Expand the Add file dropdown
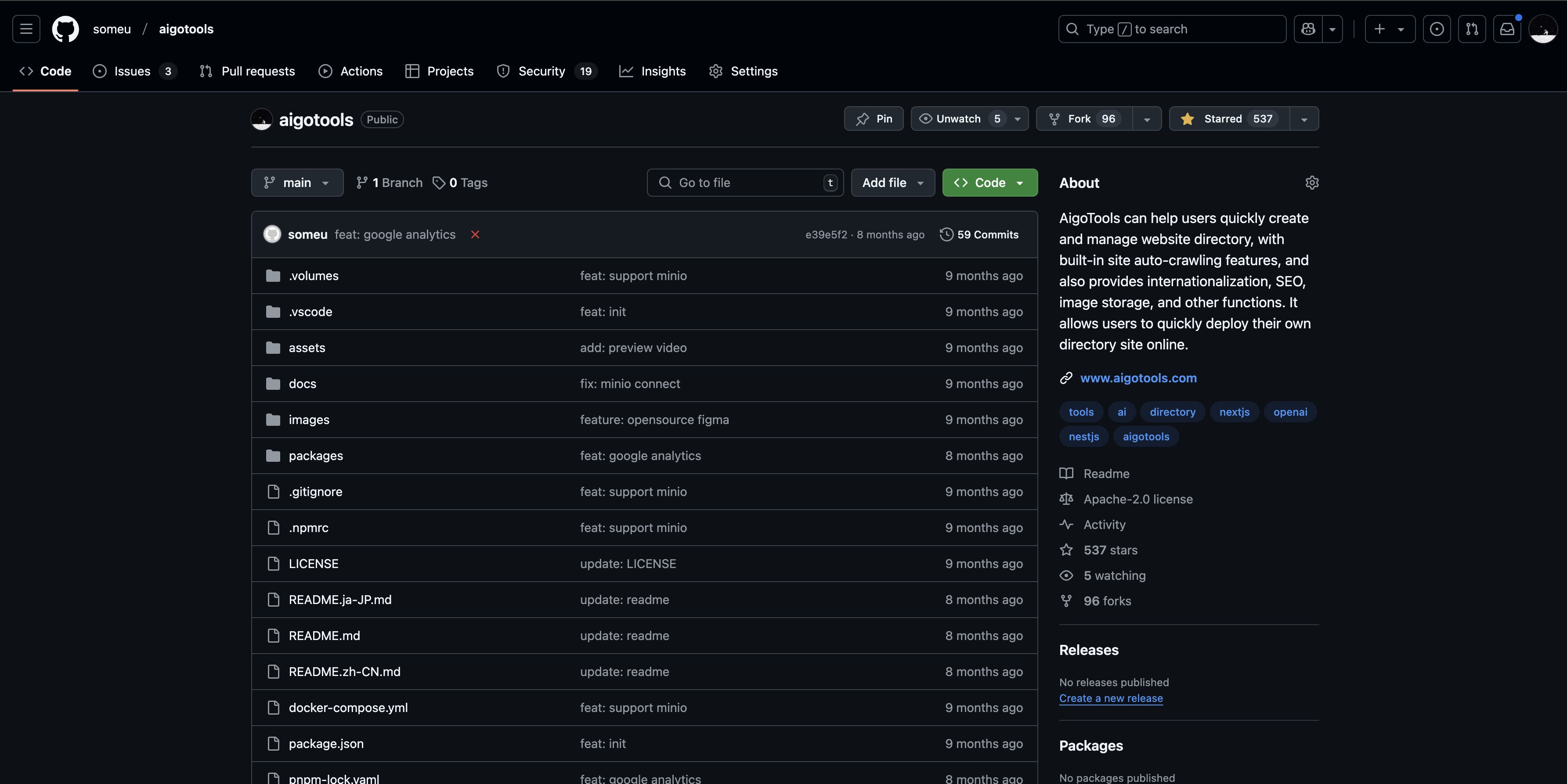This screenshot has width=1567, height=784. [892, 183]
